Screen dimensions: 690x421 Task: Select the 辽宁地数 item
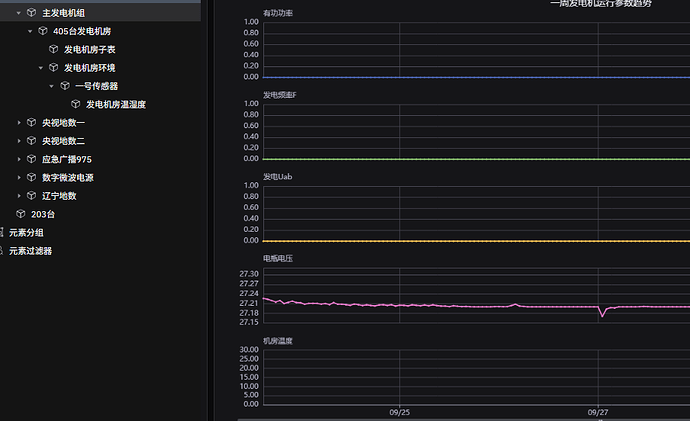59,196
